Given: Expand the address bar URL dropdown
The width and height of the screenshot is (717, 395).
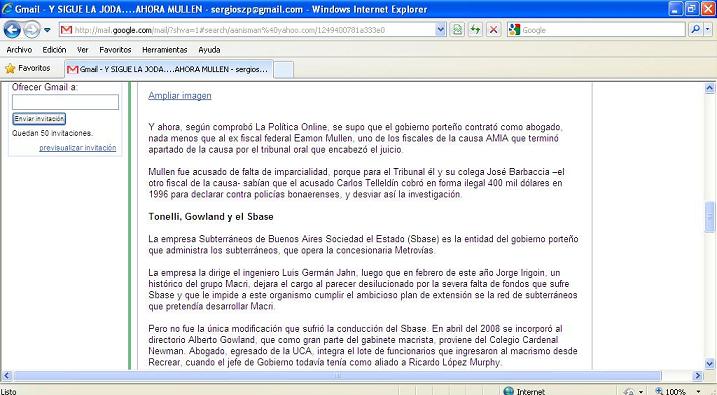Looking at the screenshot, I should point(440,30).
